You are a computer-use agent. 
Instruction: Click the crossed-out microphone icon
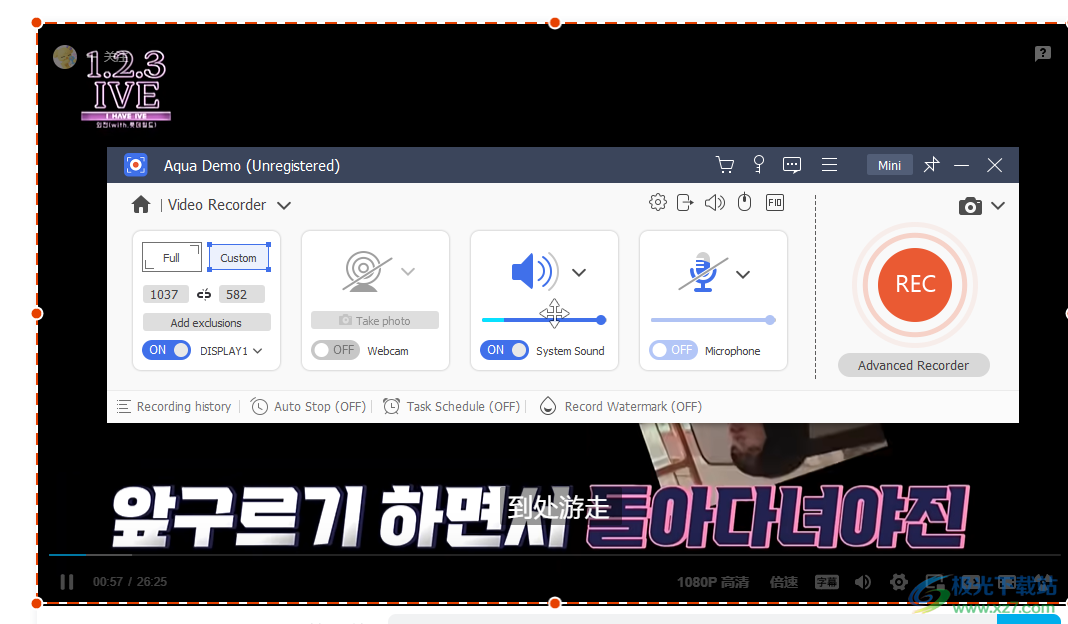703,272
